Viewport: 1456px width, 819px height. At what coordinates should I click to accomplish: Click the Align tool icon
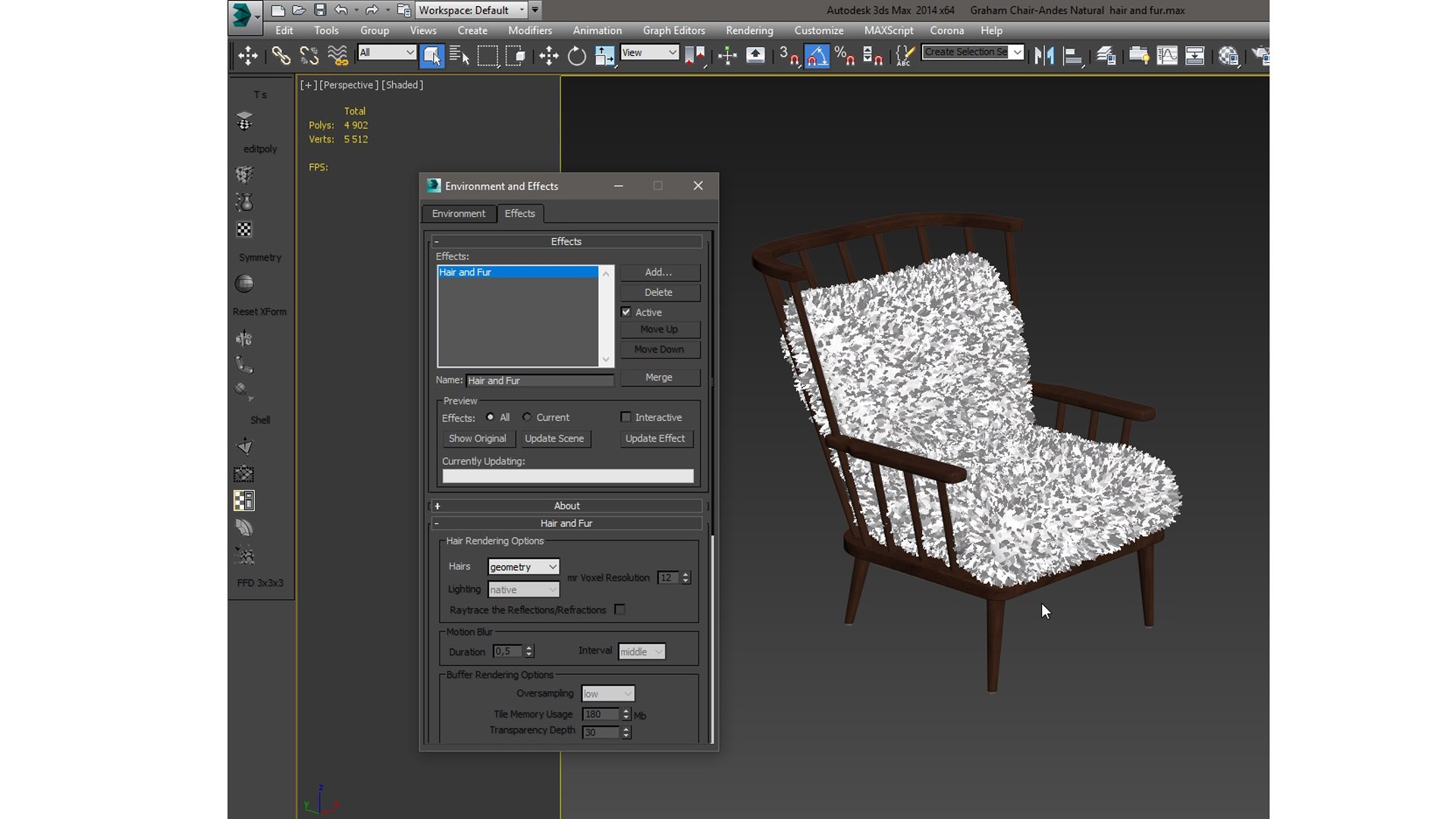pos(1072,56)
